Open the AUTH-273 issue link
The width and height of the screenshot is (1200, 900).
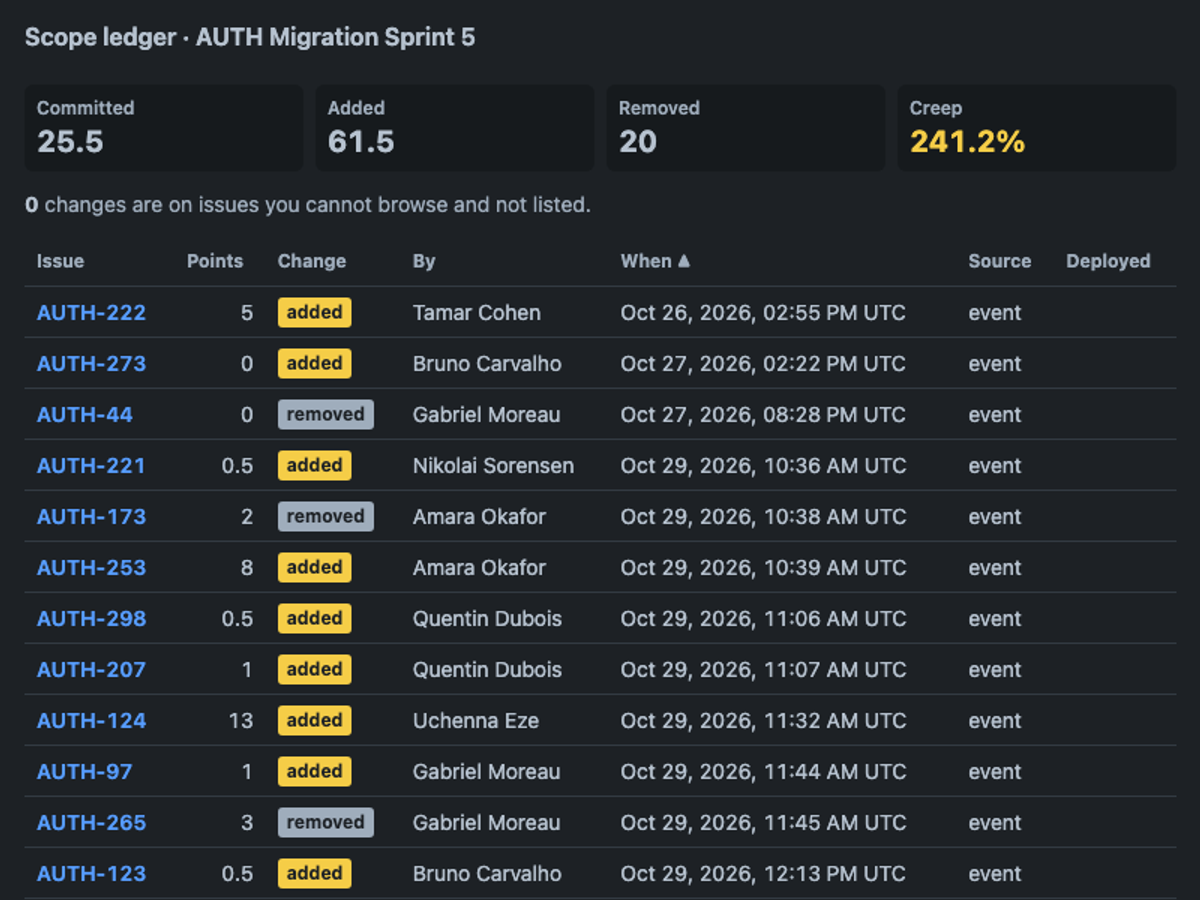coord(91,364)
